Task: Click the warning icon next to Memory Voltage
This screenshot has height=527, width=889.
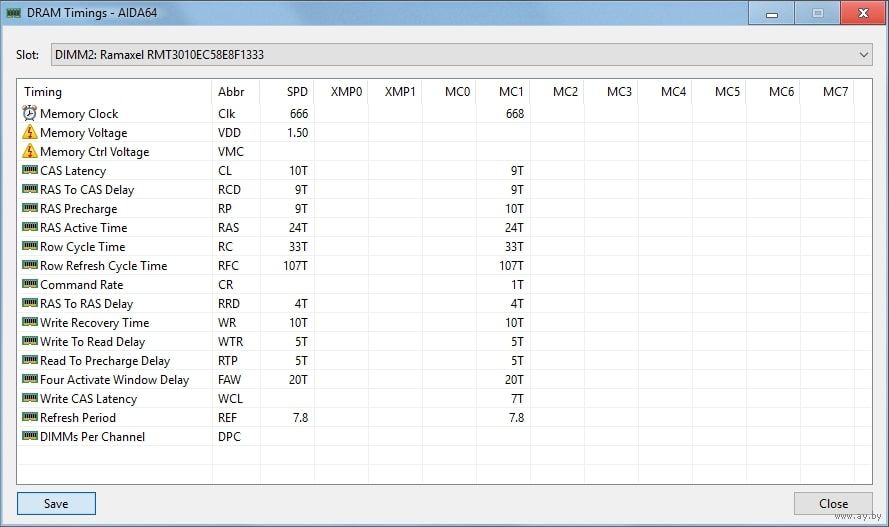Action: (29, 133)
